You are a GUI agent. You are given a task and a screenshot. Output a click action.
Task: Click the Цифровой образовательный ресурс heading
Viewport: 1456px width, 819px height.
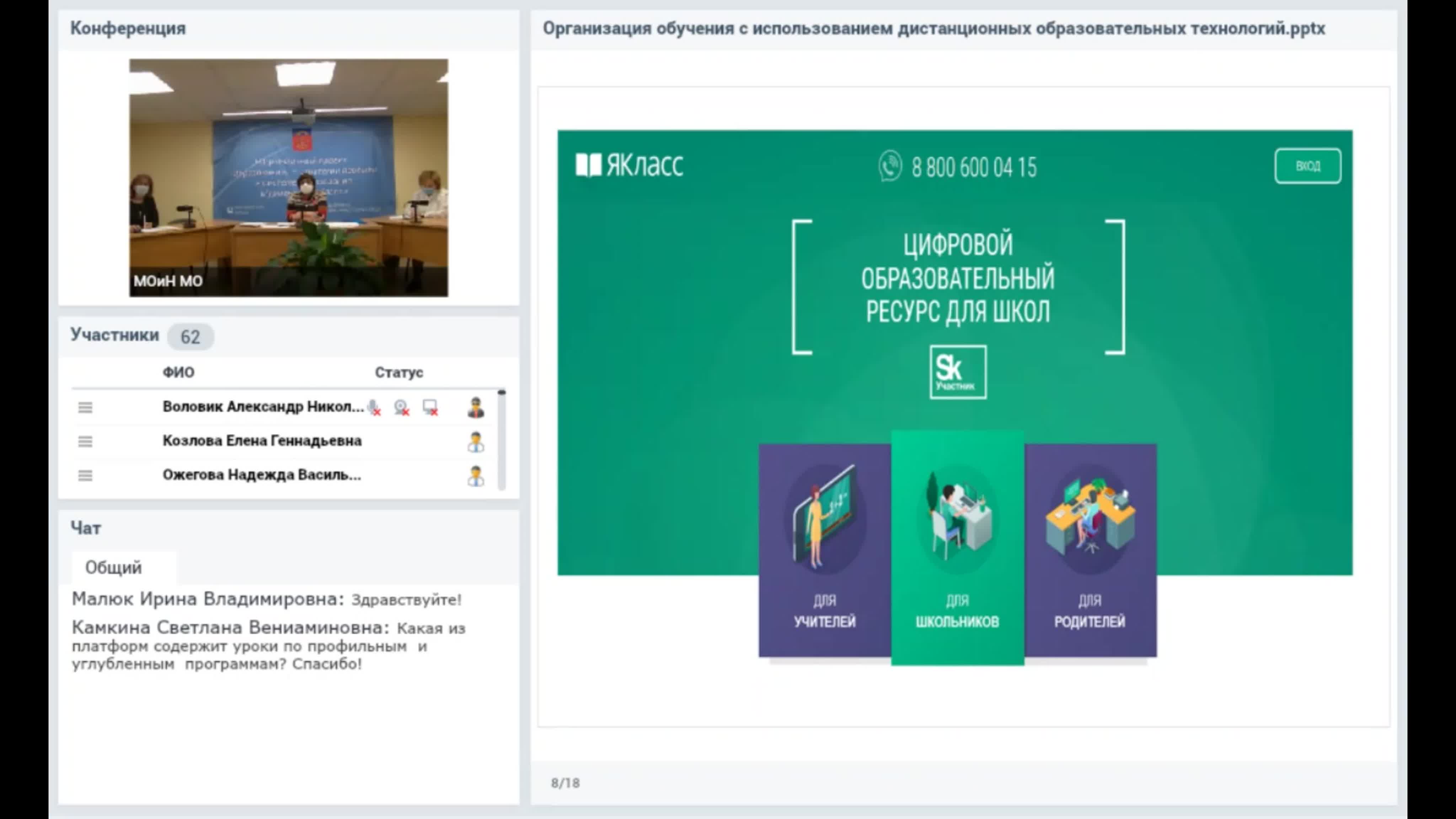[958, 278]
